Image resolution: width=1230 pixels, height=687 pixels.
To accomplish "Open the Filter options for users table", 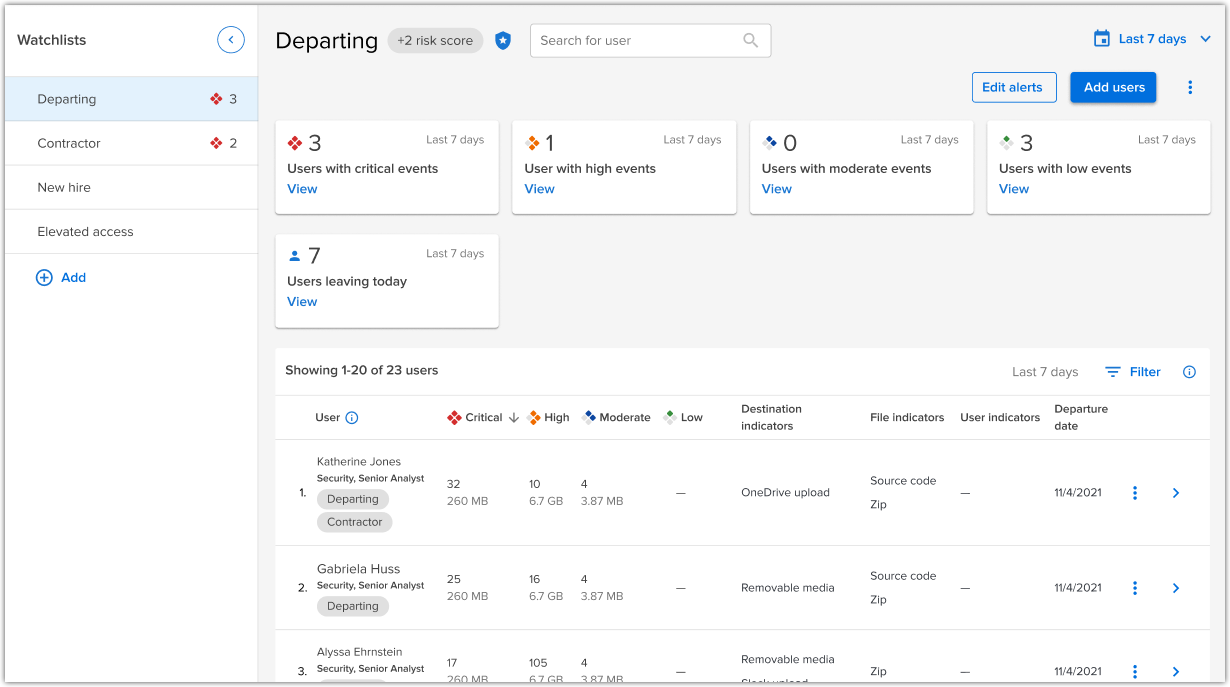I will pyautogui.click(x=1133, y=372).
